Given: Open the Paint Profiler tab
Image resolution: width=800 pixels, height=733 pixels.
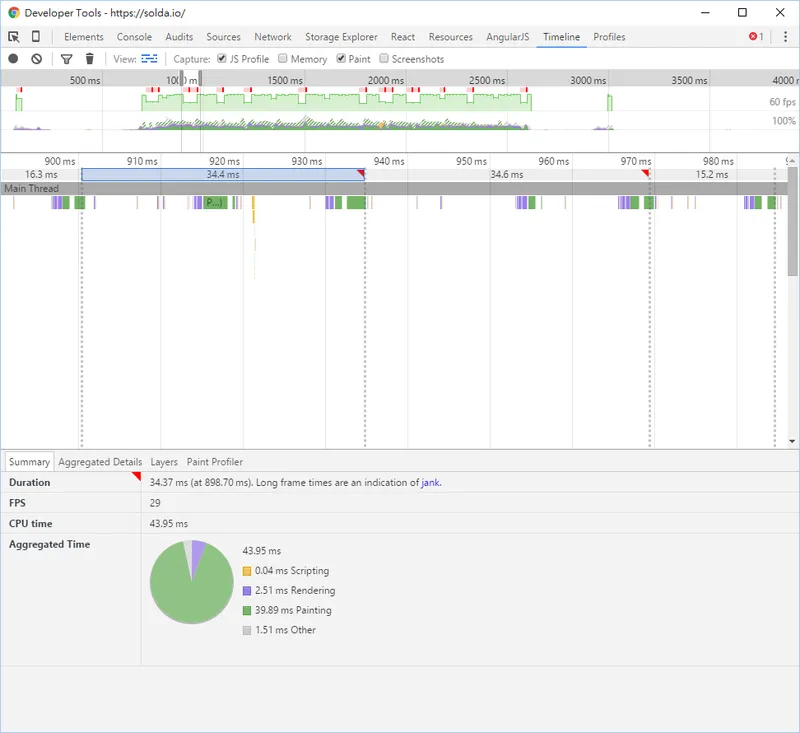Looking at the screenshot, I should pyautogui.click(x=214, y=462).
